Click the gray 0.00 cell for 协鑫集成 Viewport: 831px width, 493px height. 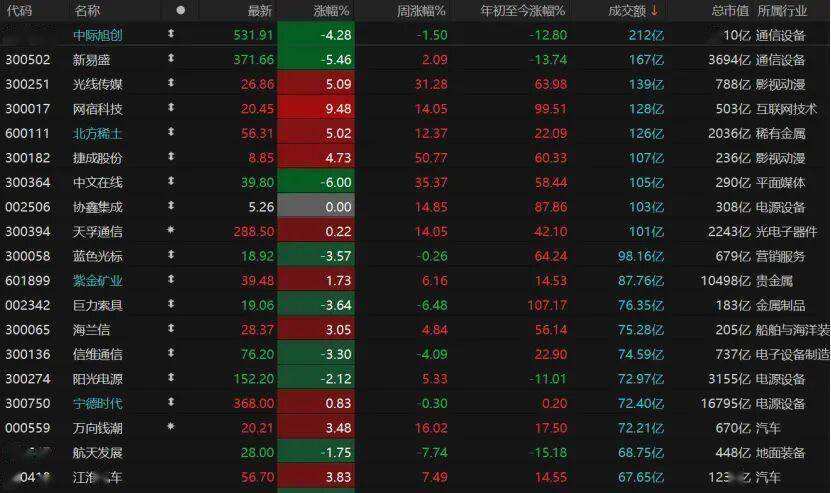[315, 207]
